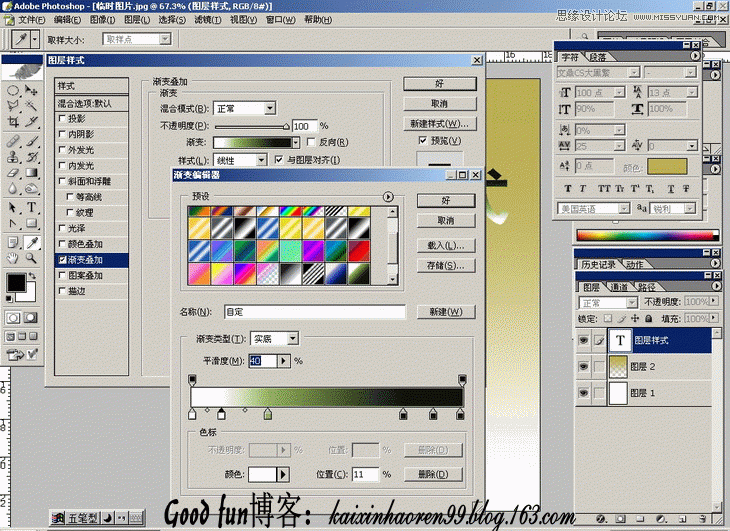The width and height of the screenshot is (730, 531).
Task: Click 新建样式(W)... new style button
Action: (440, 123)
